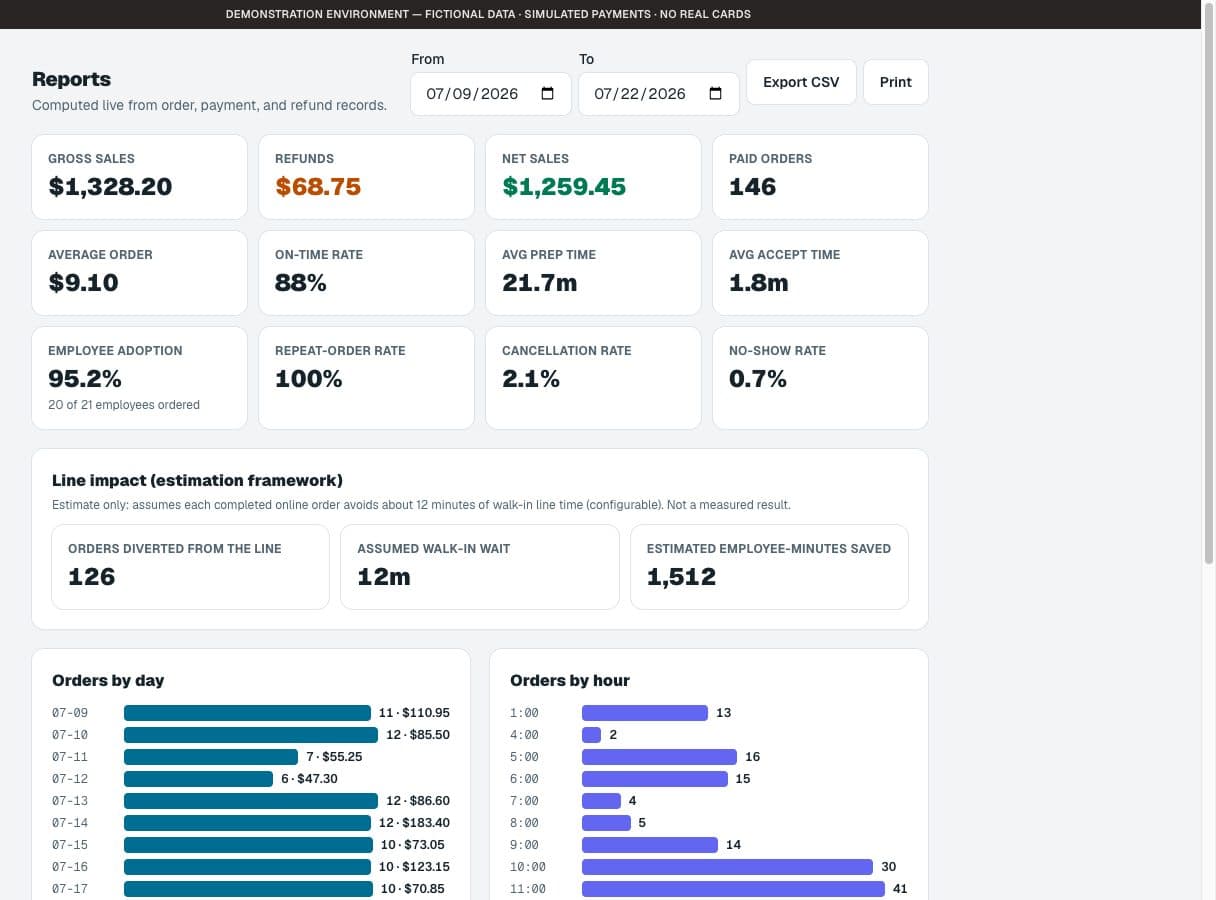Click the '11 · $110.95' label for 07-09
The height and width of the screenshot is (900, 1216).
[x=414, y=713]
